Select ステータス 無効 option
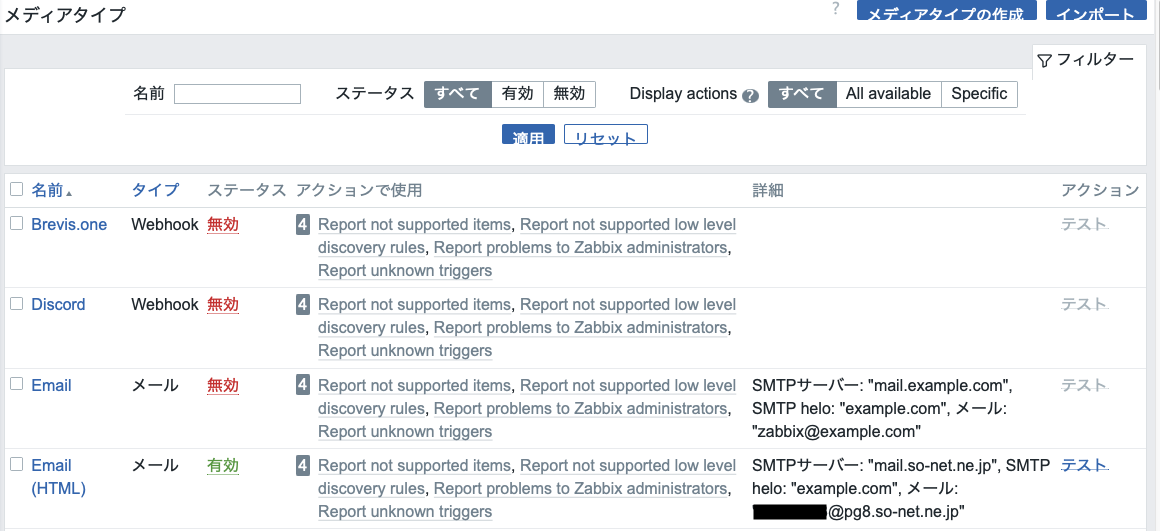 (x=569, y=94)
